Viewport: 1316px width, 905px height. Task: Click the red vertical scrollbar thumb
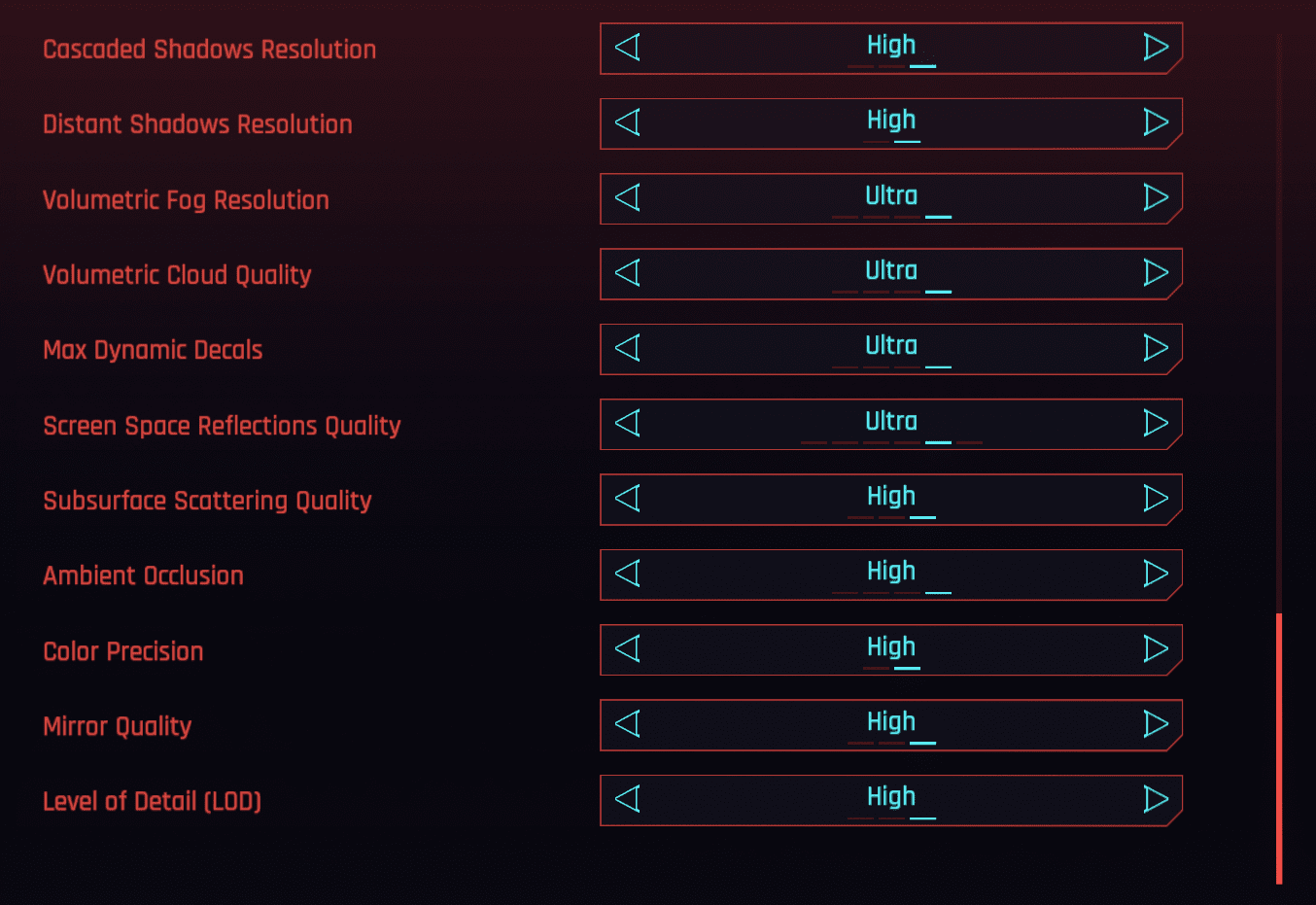1279,748
